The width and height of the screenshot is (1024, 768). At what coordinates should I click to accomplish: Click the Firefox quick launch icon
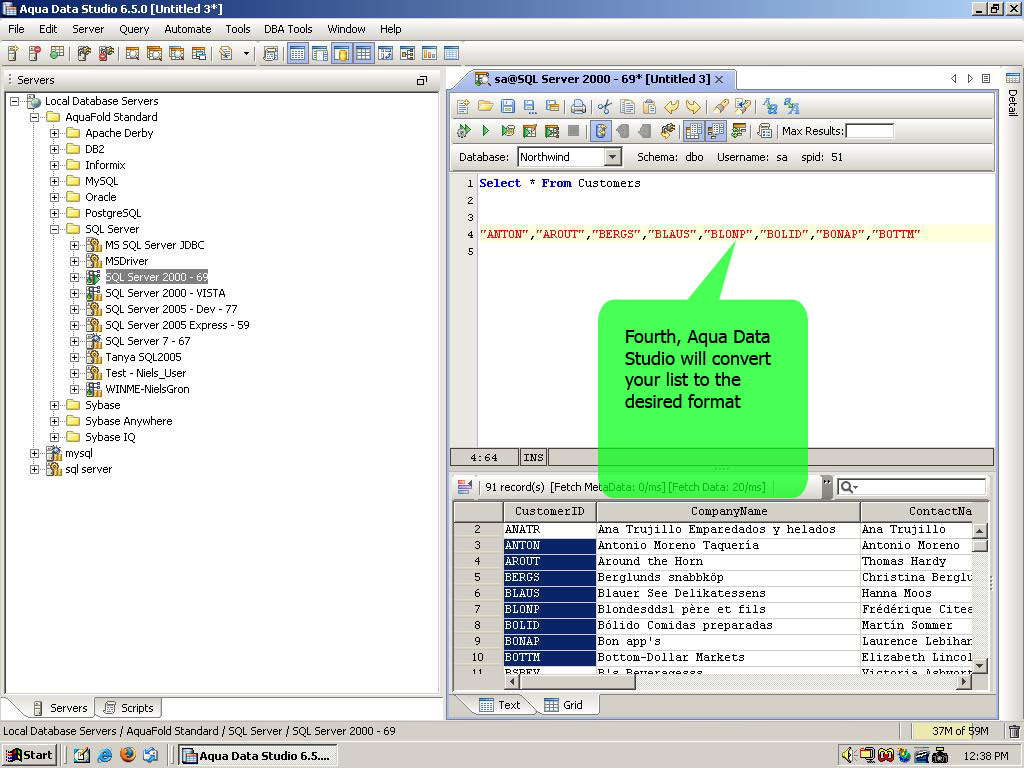click(x=128, y=755)
